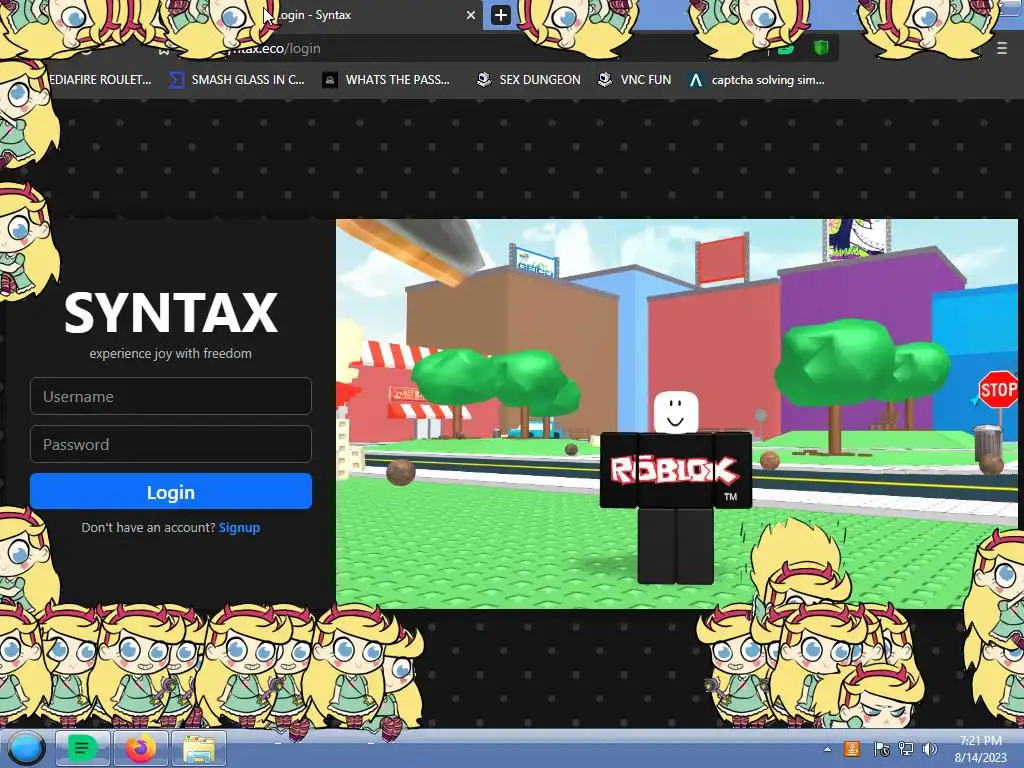Close the Login - Syntax tab

pos(470,14)
